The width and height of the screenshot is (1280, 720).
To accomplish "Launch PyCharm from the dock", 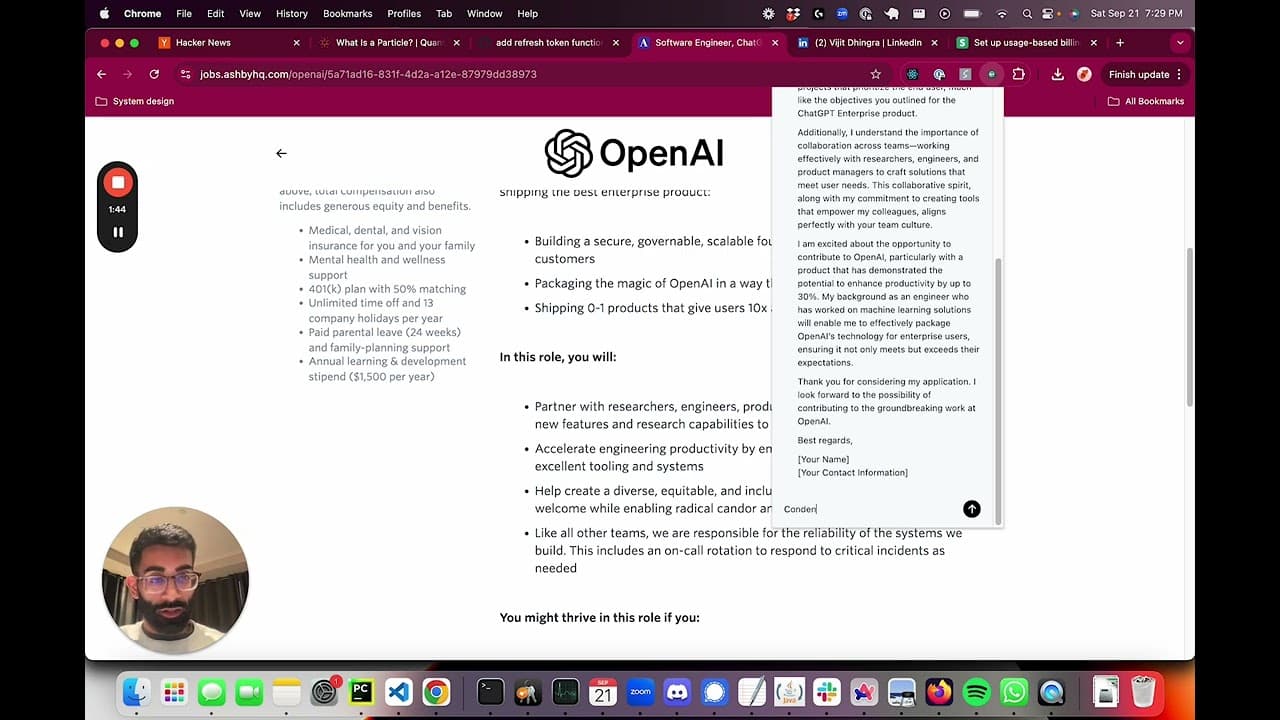I will click(x=361, y=692).
